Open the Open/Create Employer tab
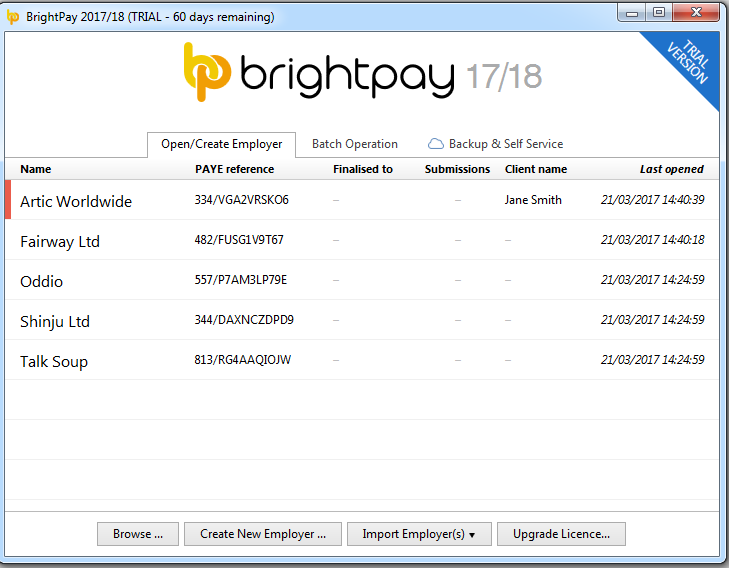The height and width of the screenshot is (568, 729). click(x=221, y=145)
